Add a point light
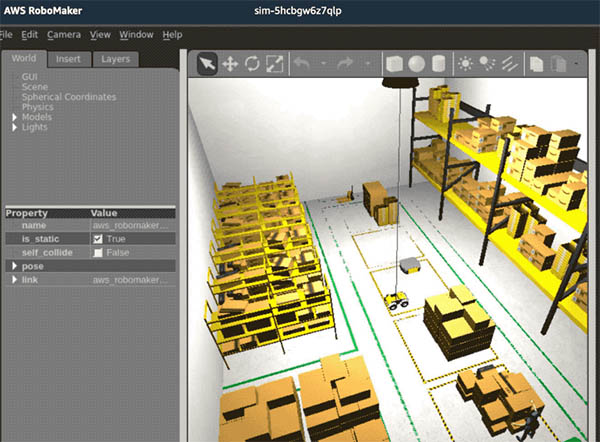Viewport: 600px width, 442px height. click(x=465, y=64)
